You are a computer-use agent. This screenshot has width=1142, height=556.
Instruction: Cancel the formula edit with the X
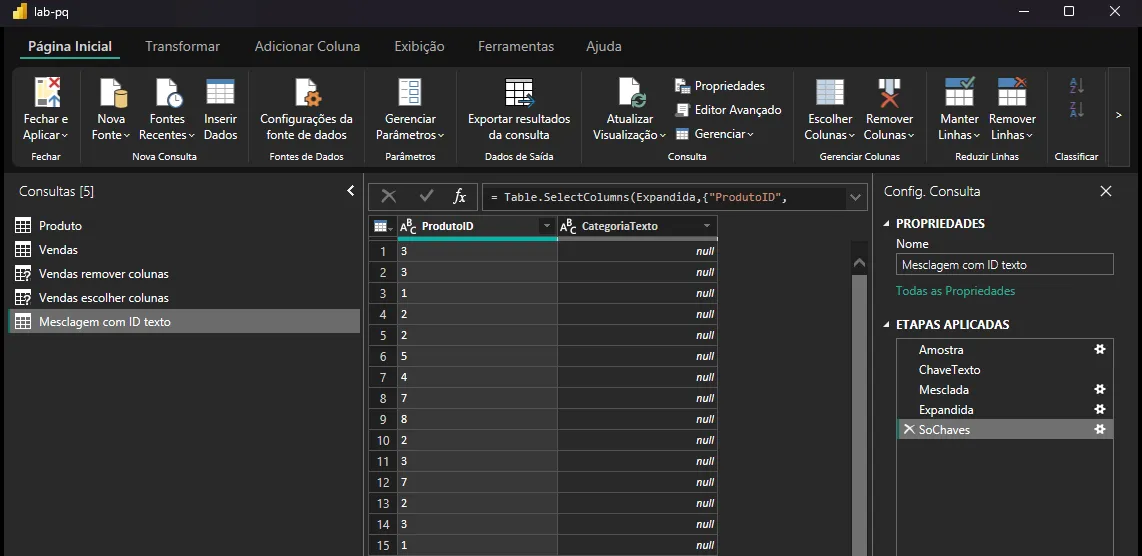(x=389, y=196)
